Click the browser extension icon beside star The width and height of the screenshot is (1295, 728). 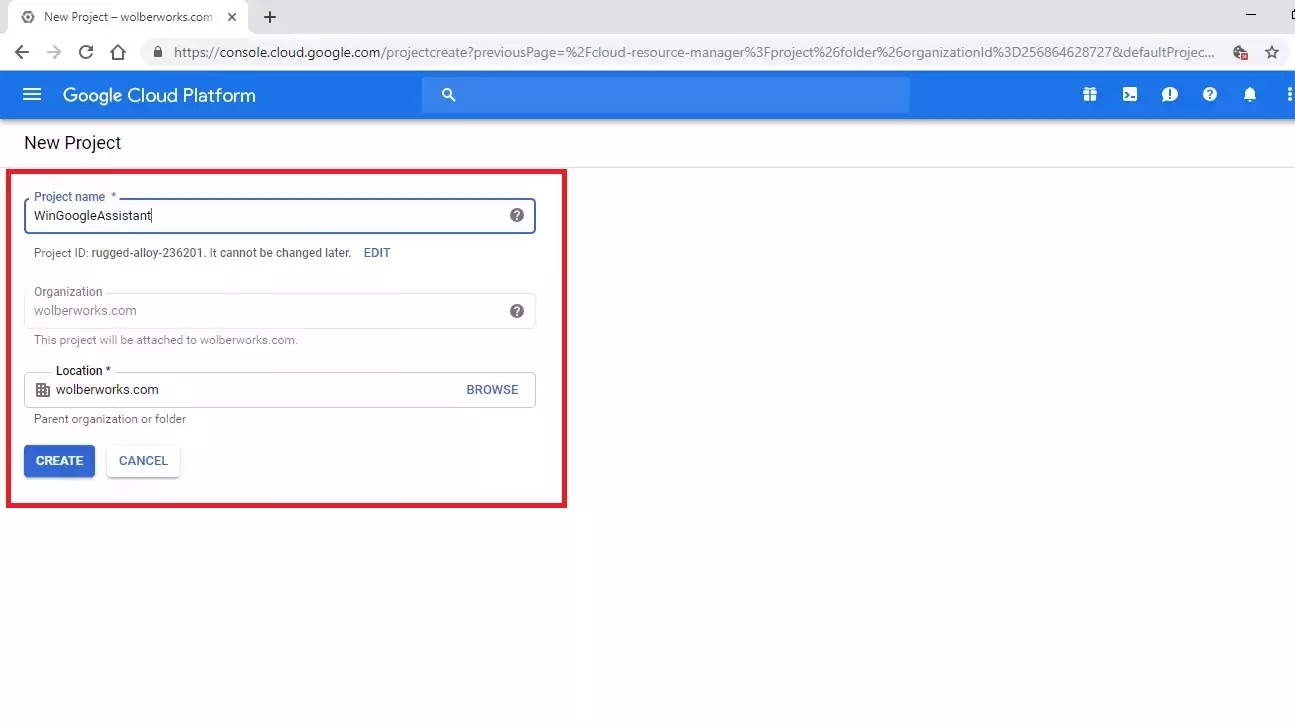pyautogui.click(x=1240, y=52)
